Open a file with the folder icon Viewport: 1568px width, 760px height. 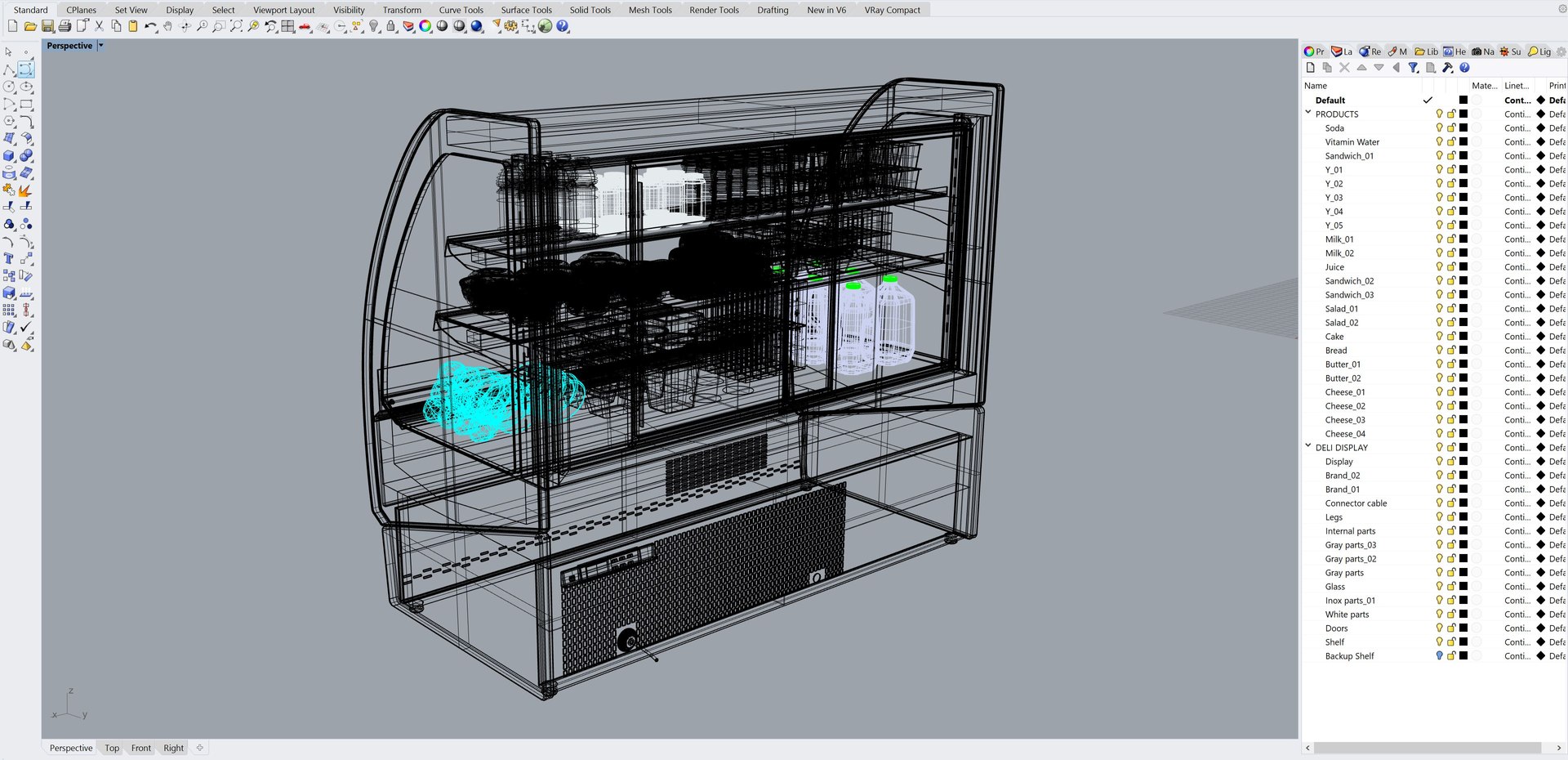point(30,26)
